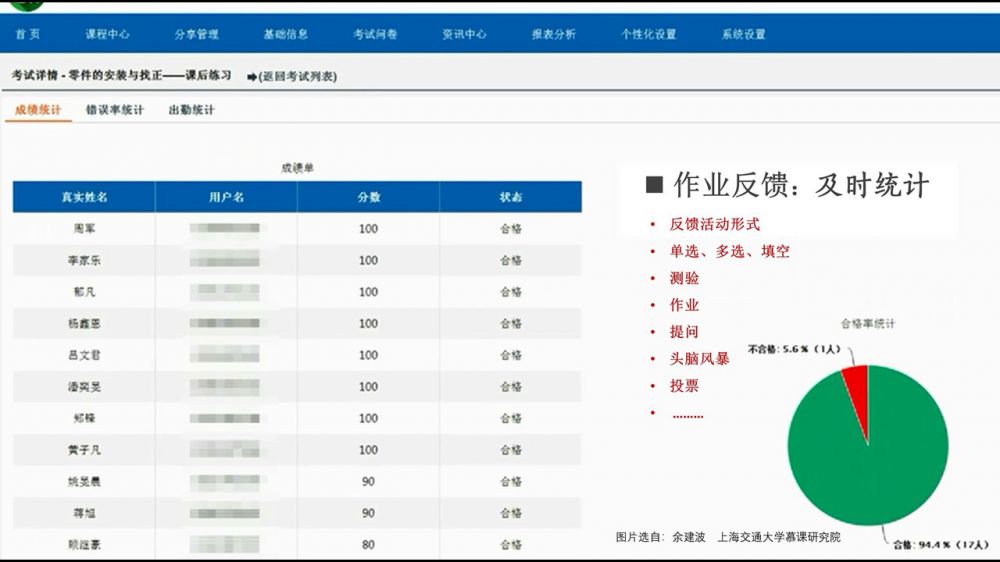Open 个性化设置 in the navigation bar
The width and height of the screenshot is (1000, 562).
648,34
